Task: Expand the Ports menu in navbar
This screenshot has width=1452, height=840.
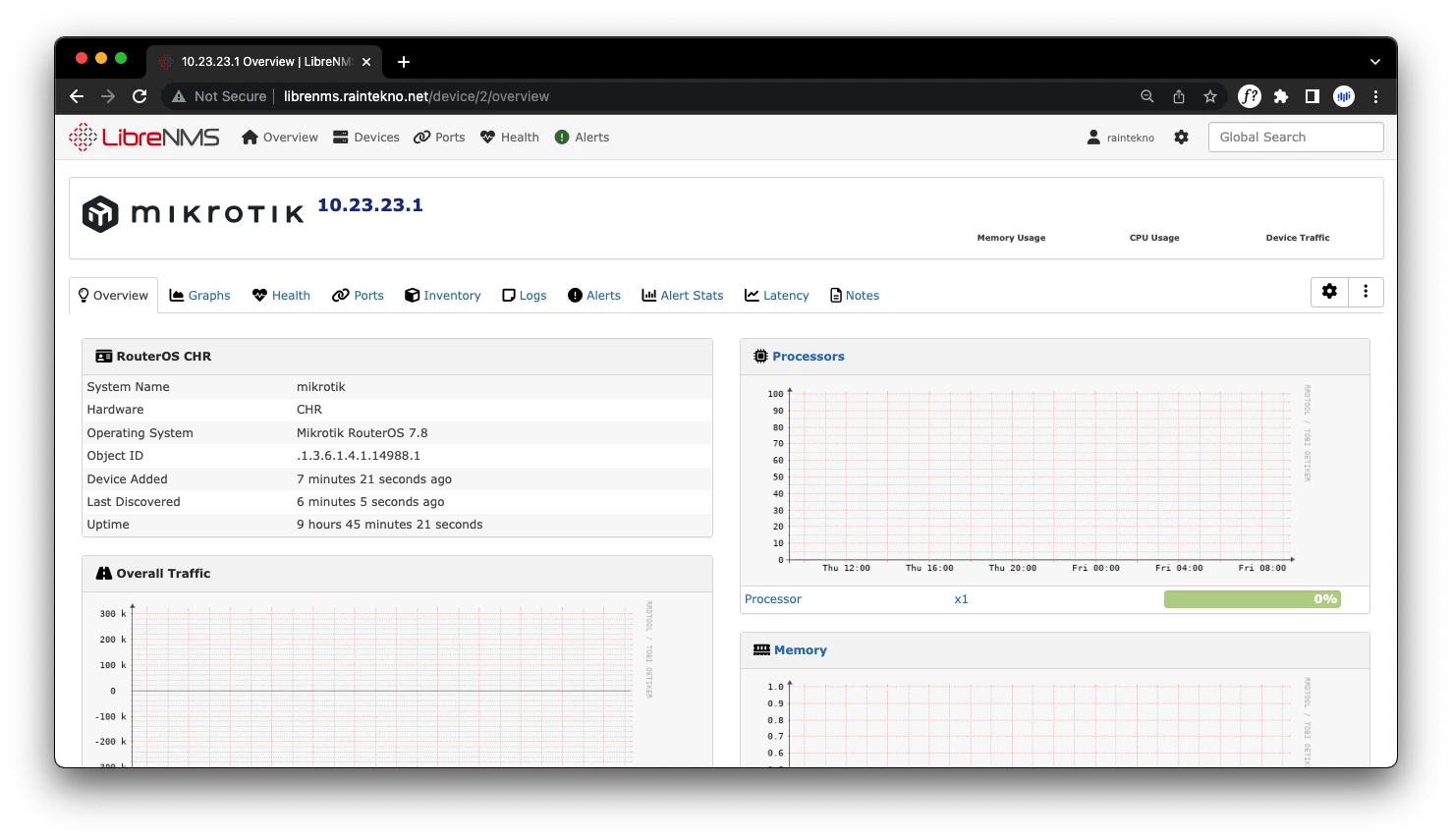Action: pos(439,138)
